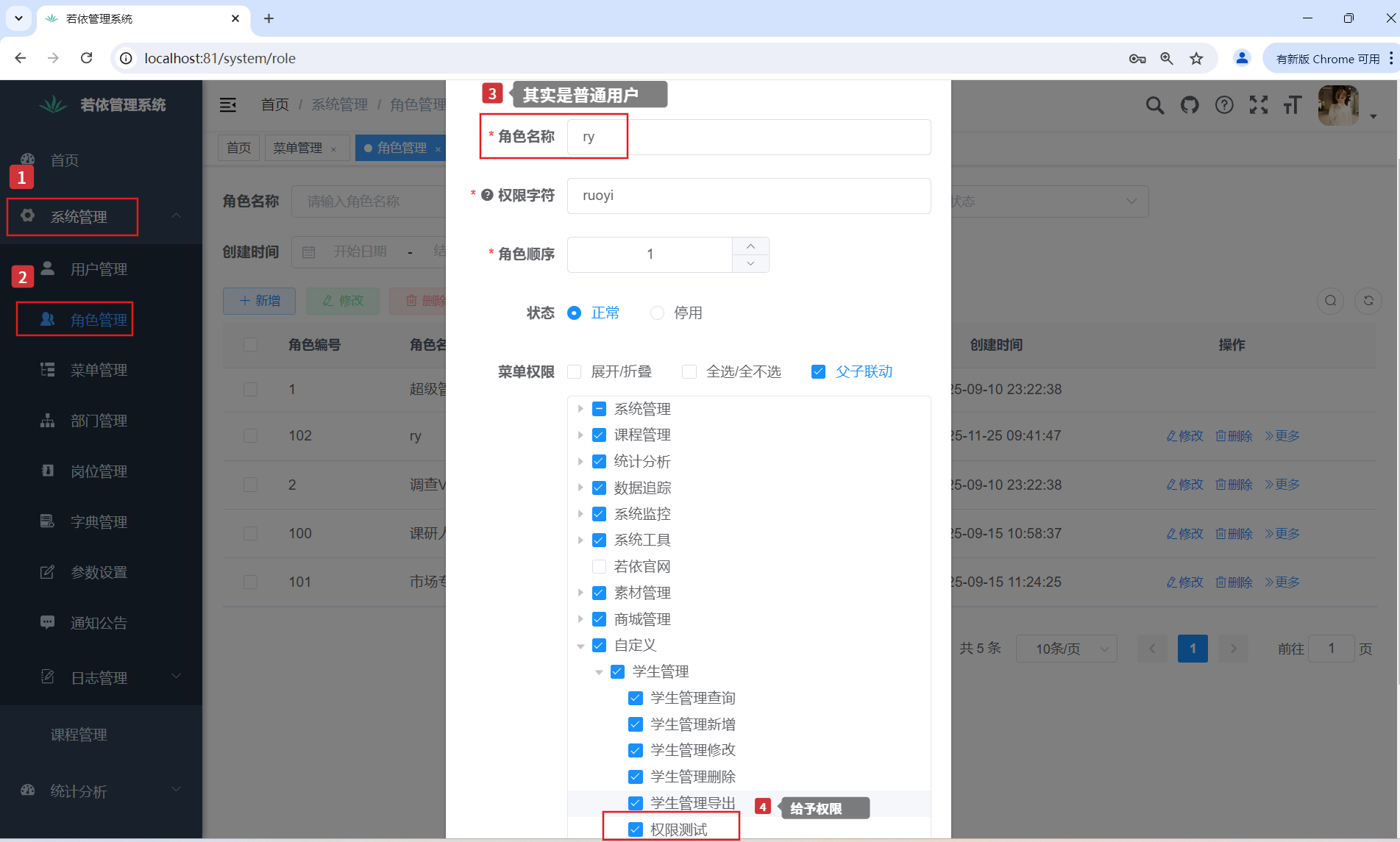Increase the 角色顺序 value

point(750,246)
